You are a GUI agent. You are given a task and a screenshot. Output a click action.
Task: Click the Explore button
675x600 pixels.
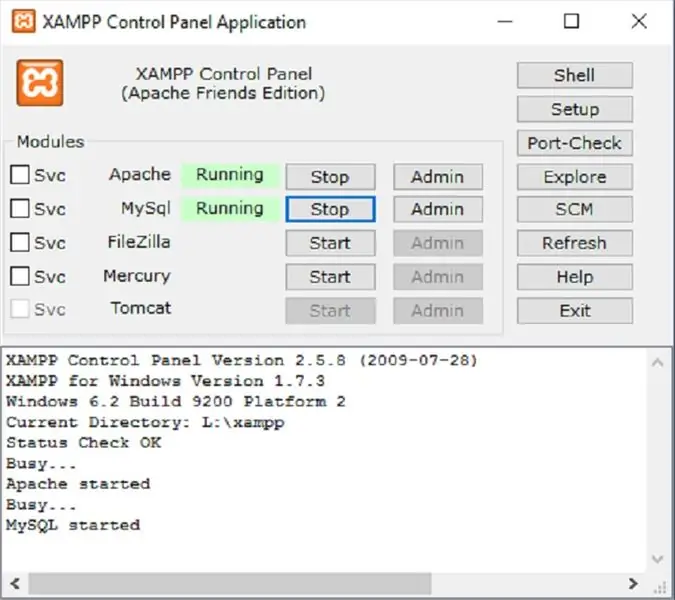pyautogui.click(x=575, y=176)
